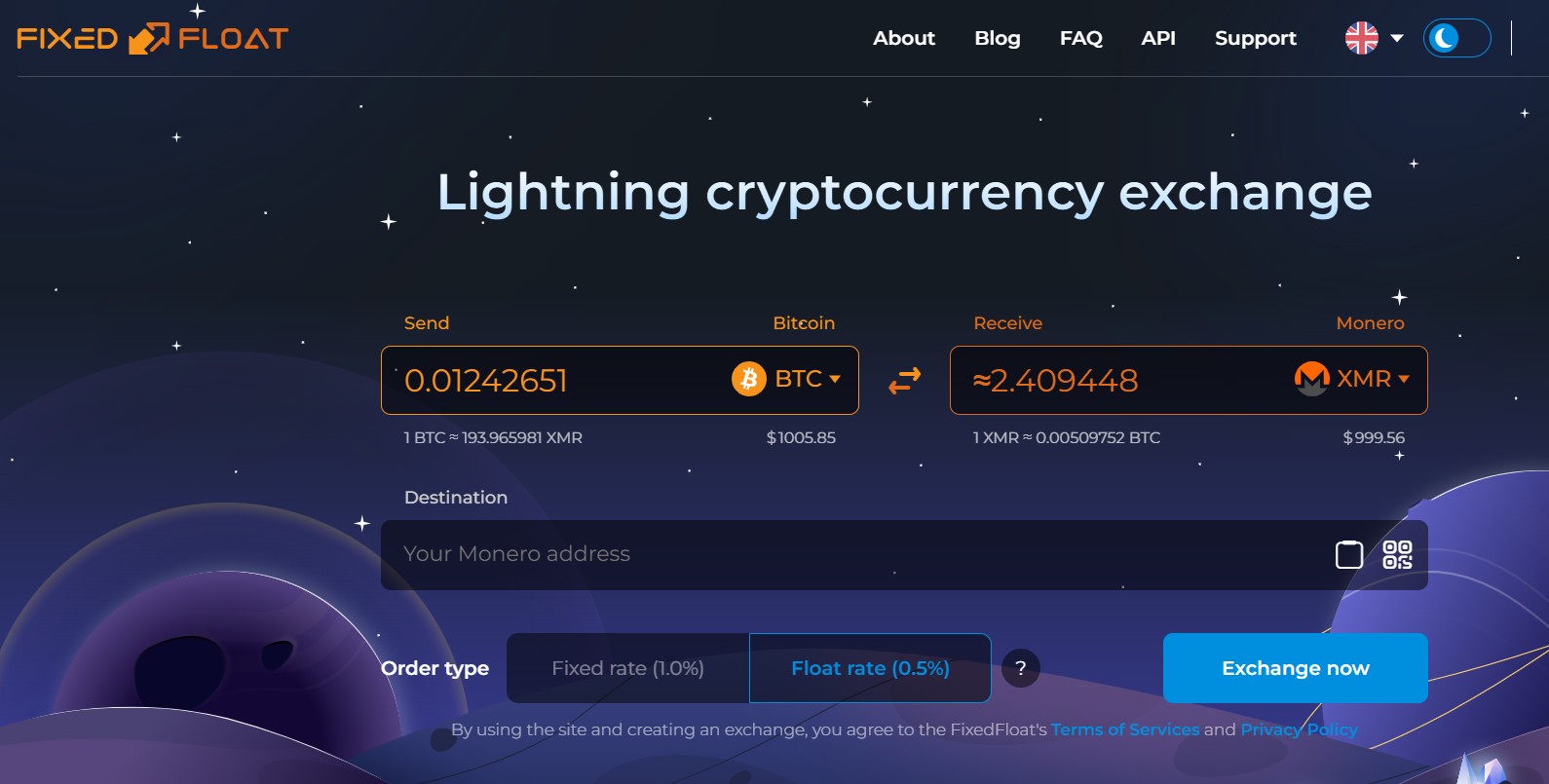This screenshot has height=784, width=1549.
Task: Expand the language selector arrow
Action: tap(1397, 38)
